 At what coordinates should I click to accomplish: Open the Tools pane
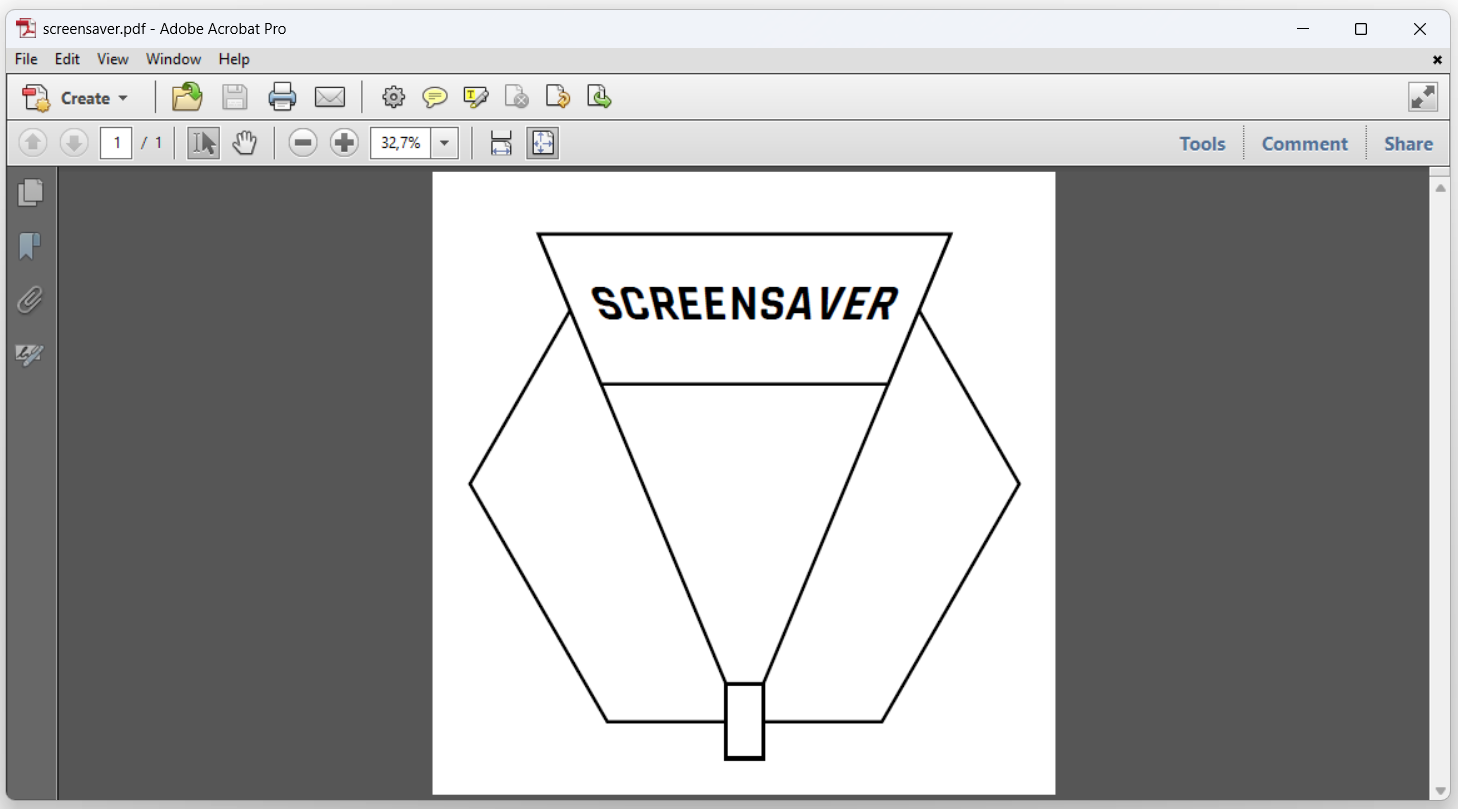[x=1202, y=142]
